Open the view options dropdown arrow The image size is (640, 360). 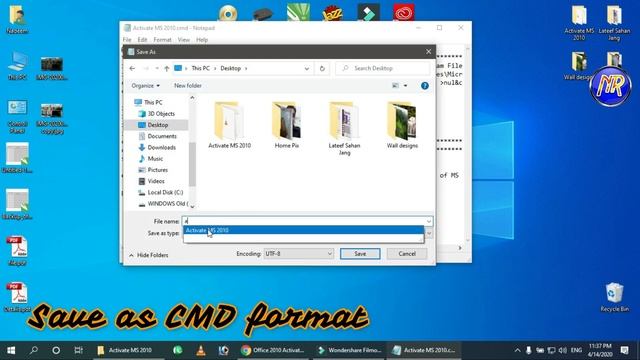click(x=405, y=86)
